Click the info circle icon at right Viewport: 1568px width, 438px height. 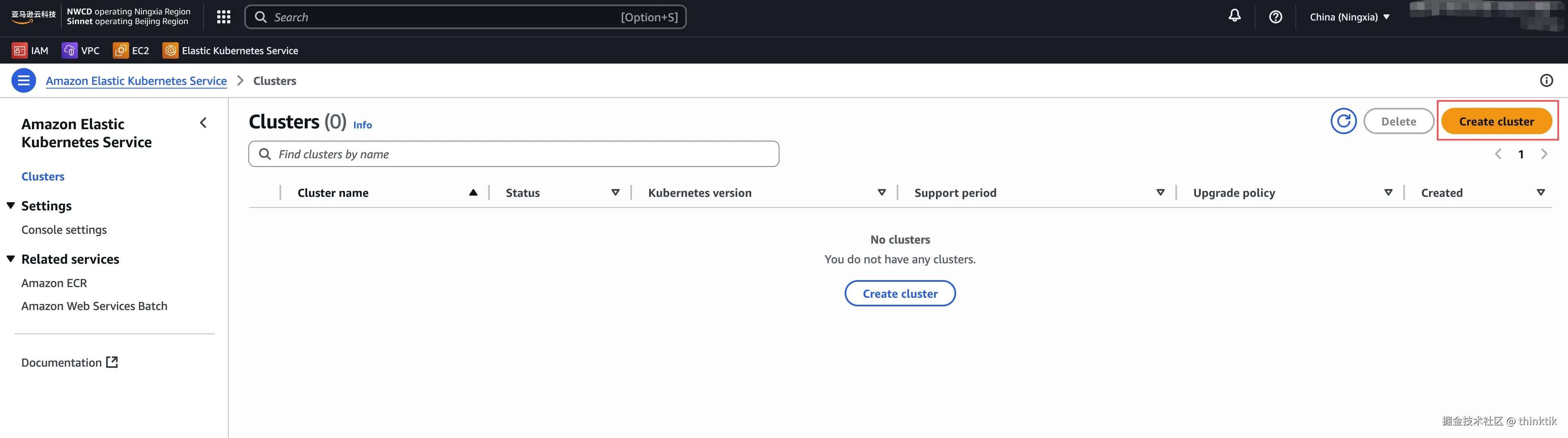[x=1546, y=80]
